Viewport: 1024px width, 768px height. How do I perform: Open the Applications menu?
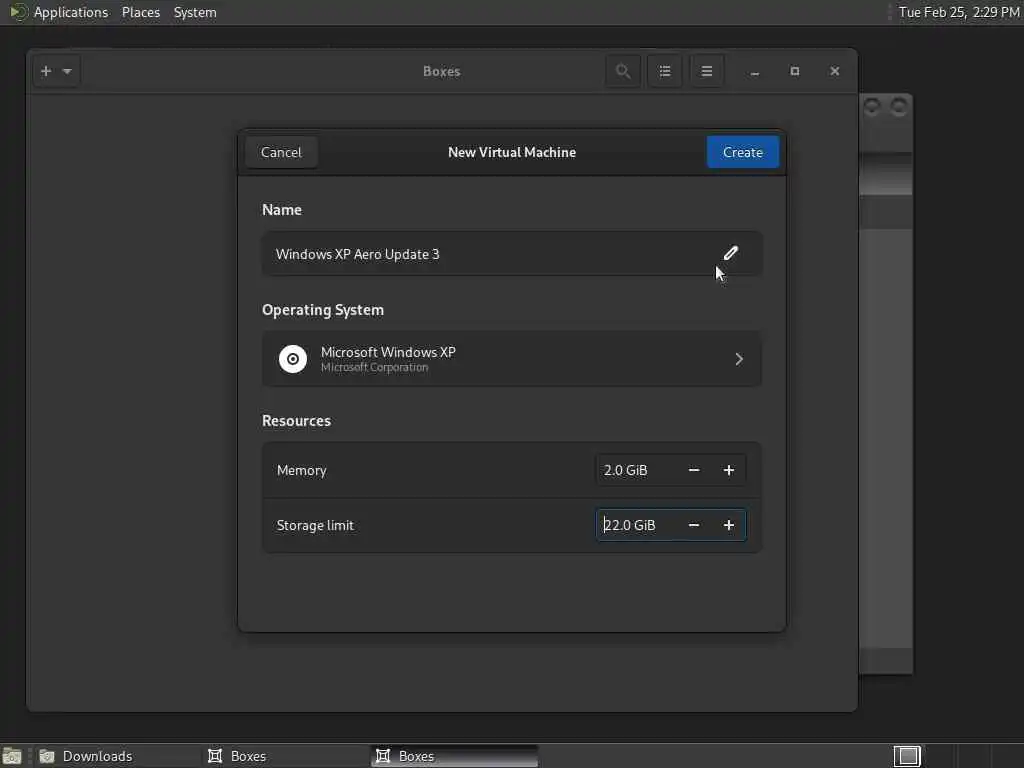point(71,12)
